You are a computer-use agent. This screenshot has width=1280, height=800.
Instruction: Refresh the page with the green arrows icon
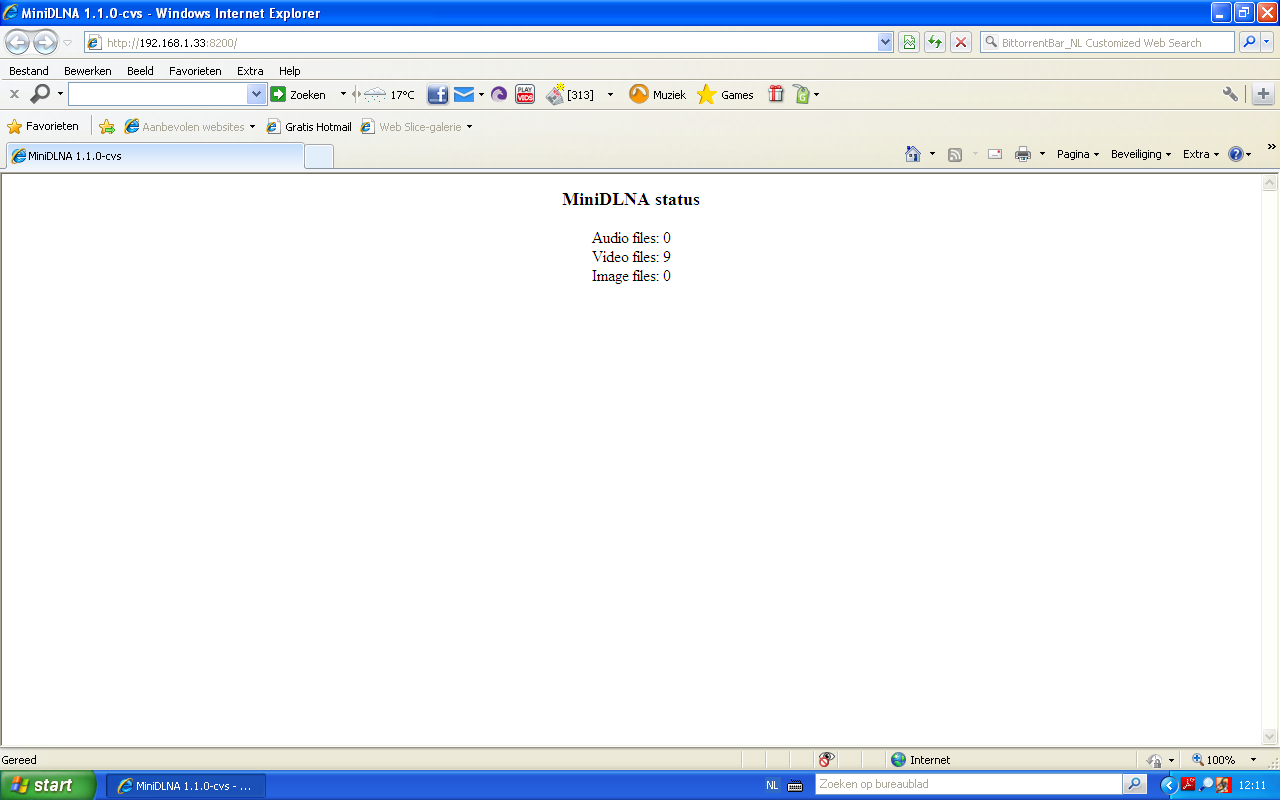(935, 42)
